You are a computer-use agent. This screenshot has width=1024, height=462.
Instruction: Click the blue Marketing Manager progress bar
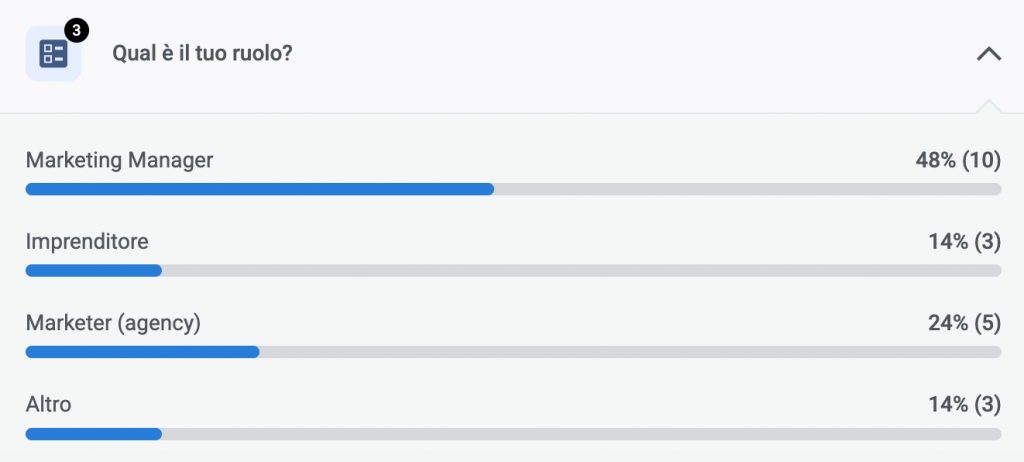(259, 189)
